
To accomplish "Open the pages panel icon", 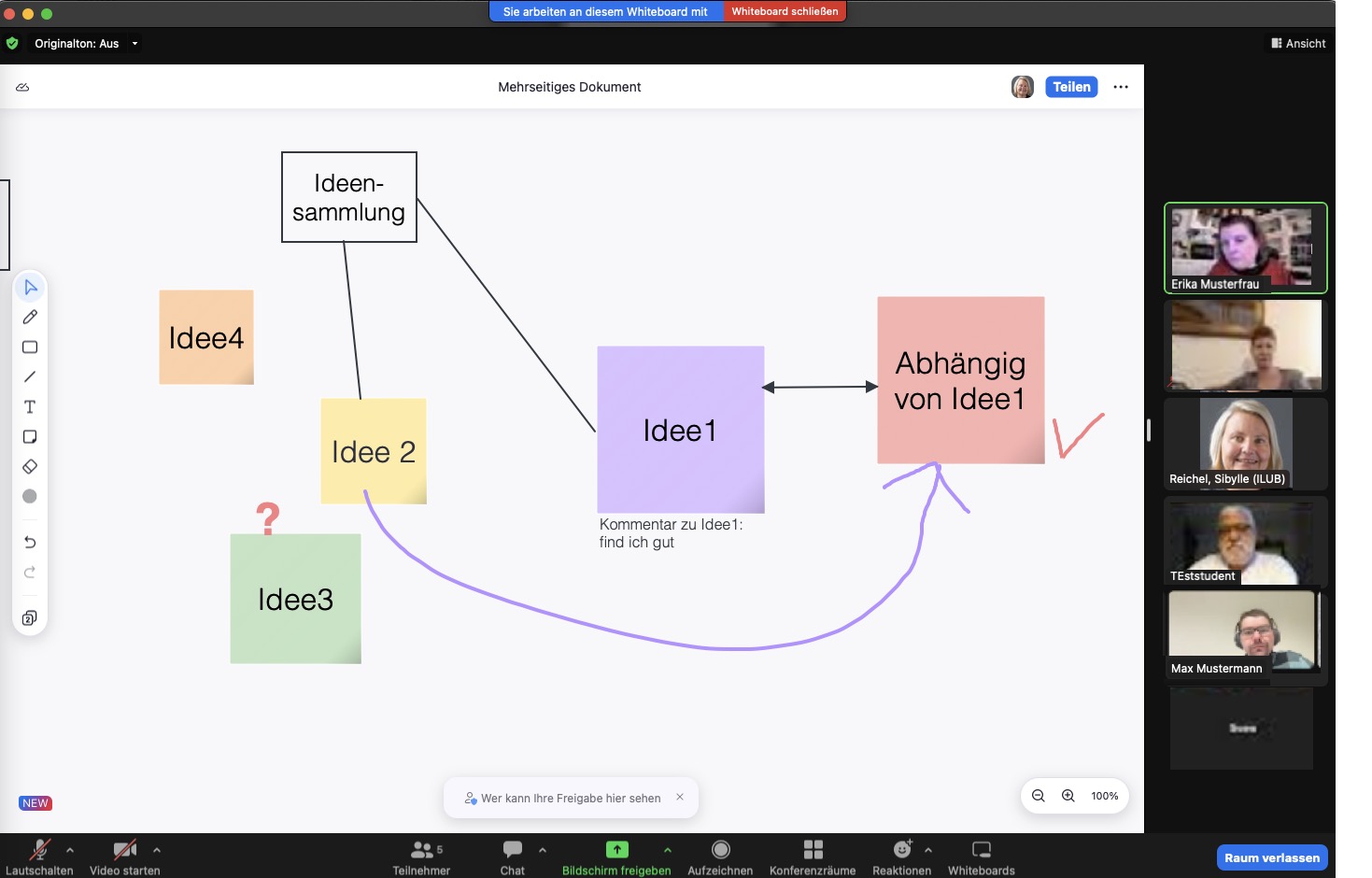I will tap(30, 618).
